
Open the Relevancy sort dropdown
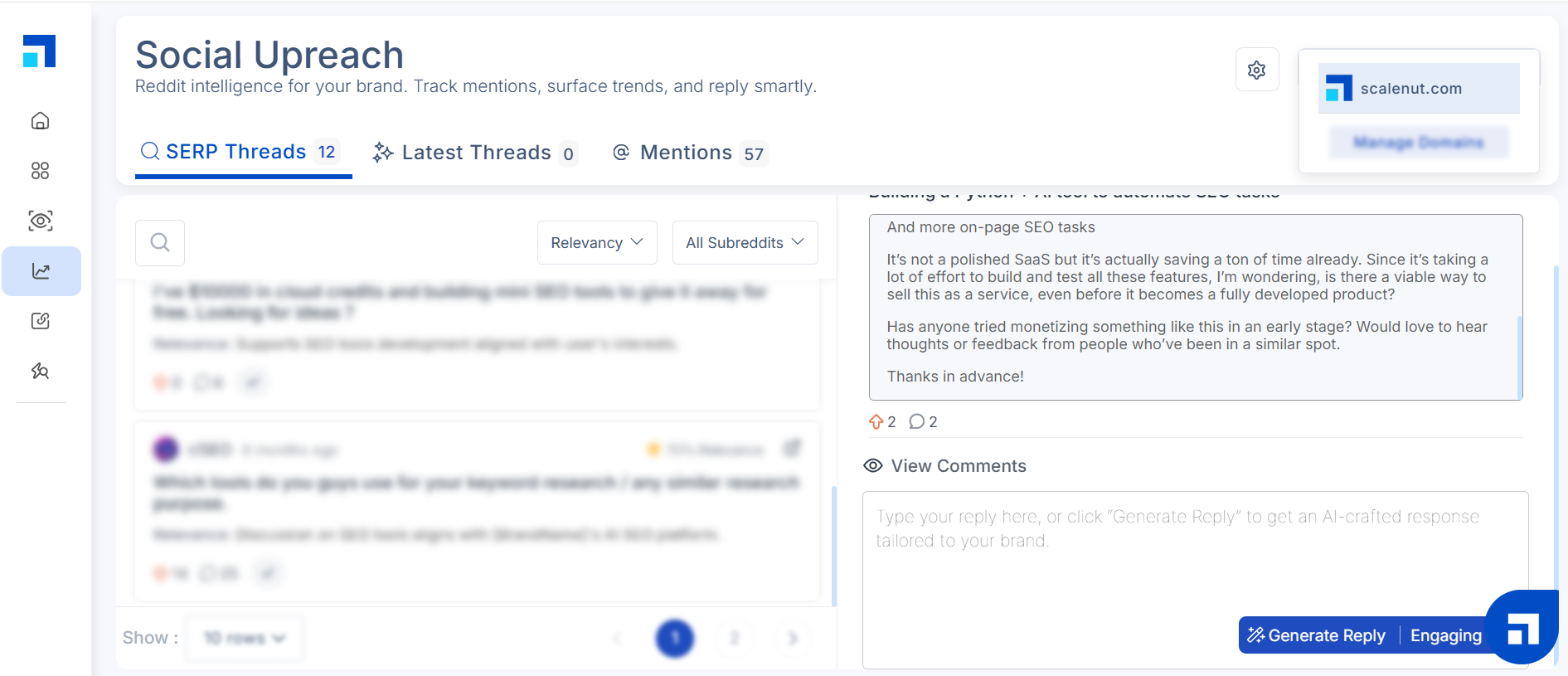click(597, 242)
